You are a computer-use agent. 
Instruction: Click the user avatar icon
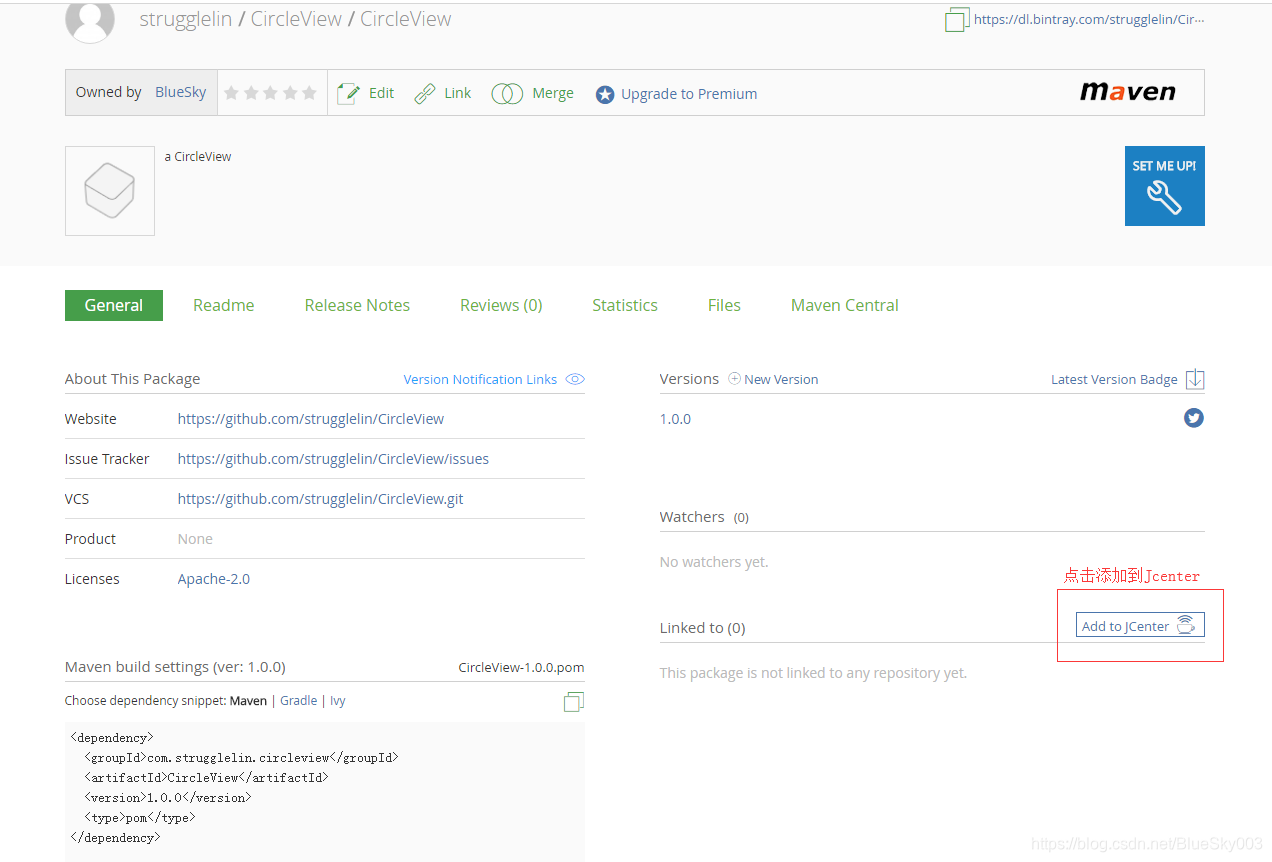click(x=90, y=20)
